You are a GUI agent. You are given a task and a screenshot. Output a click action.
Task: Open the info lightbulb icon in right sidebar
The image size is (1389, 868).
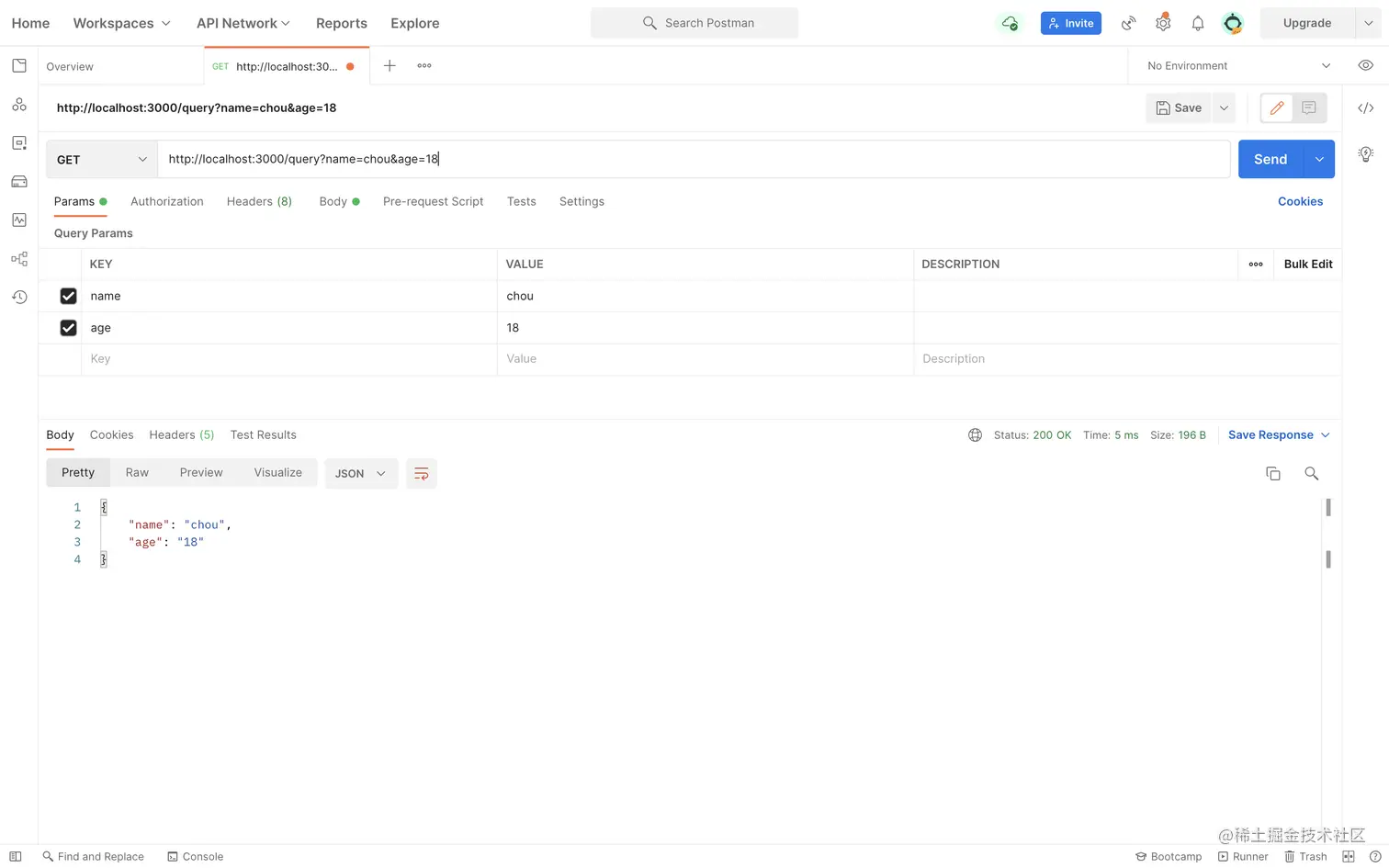point(1366,153)
